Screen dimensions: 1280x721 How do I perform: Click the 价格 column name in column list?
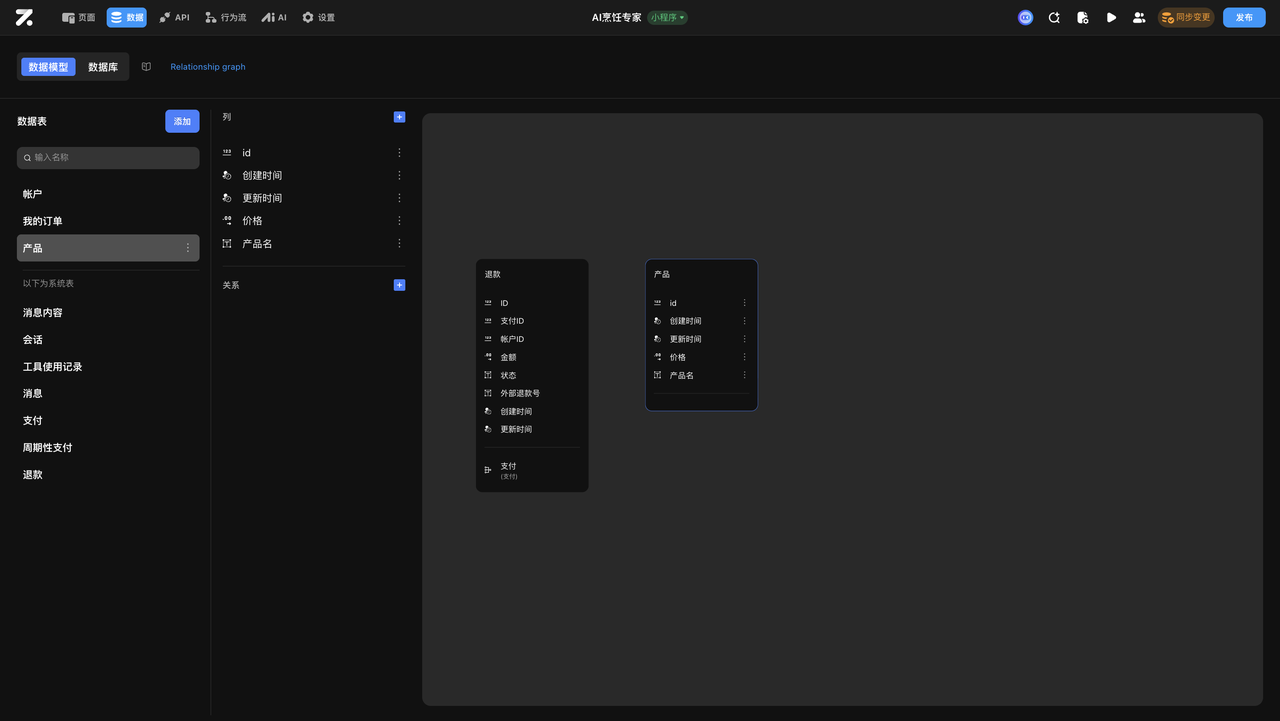click(252, 221)
